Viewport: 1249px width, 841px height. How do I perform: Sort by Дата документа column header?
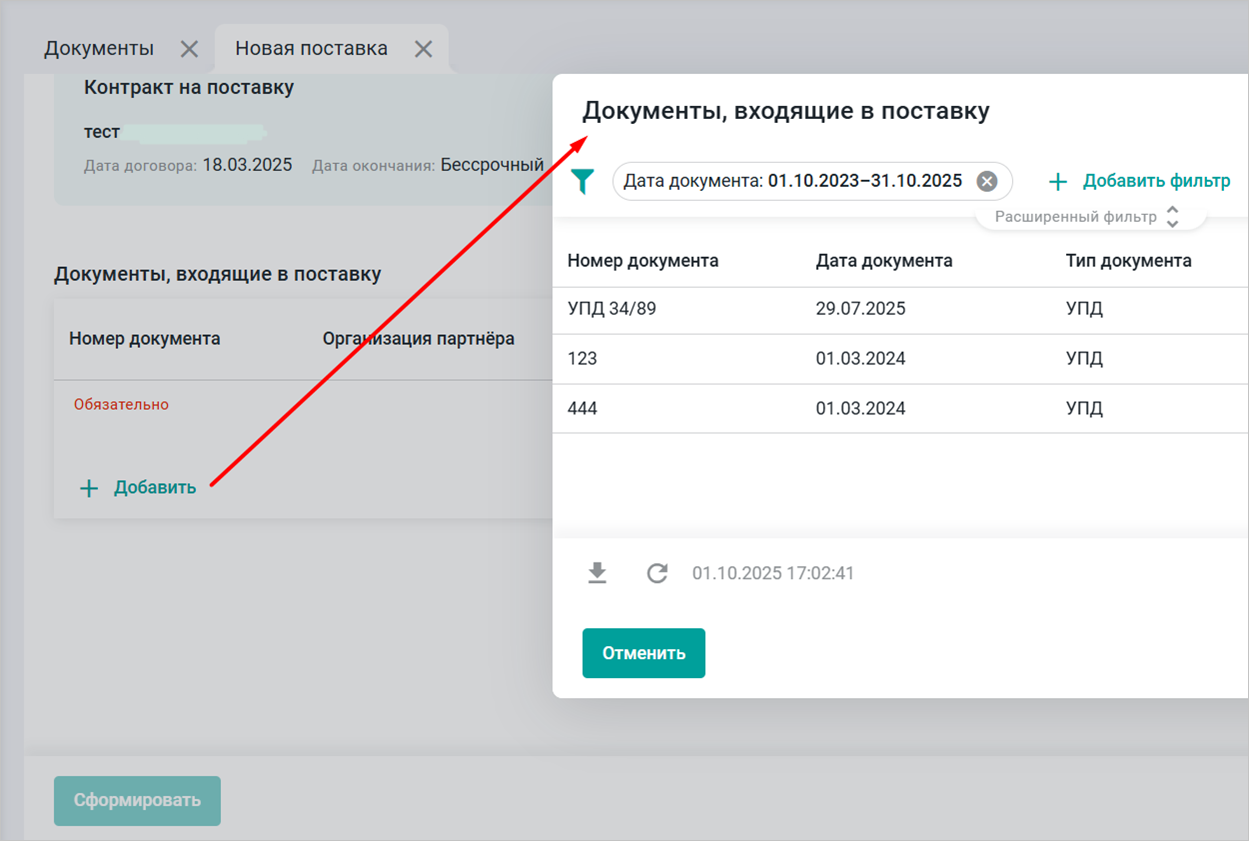(884, 261)
